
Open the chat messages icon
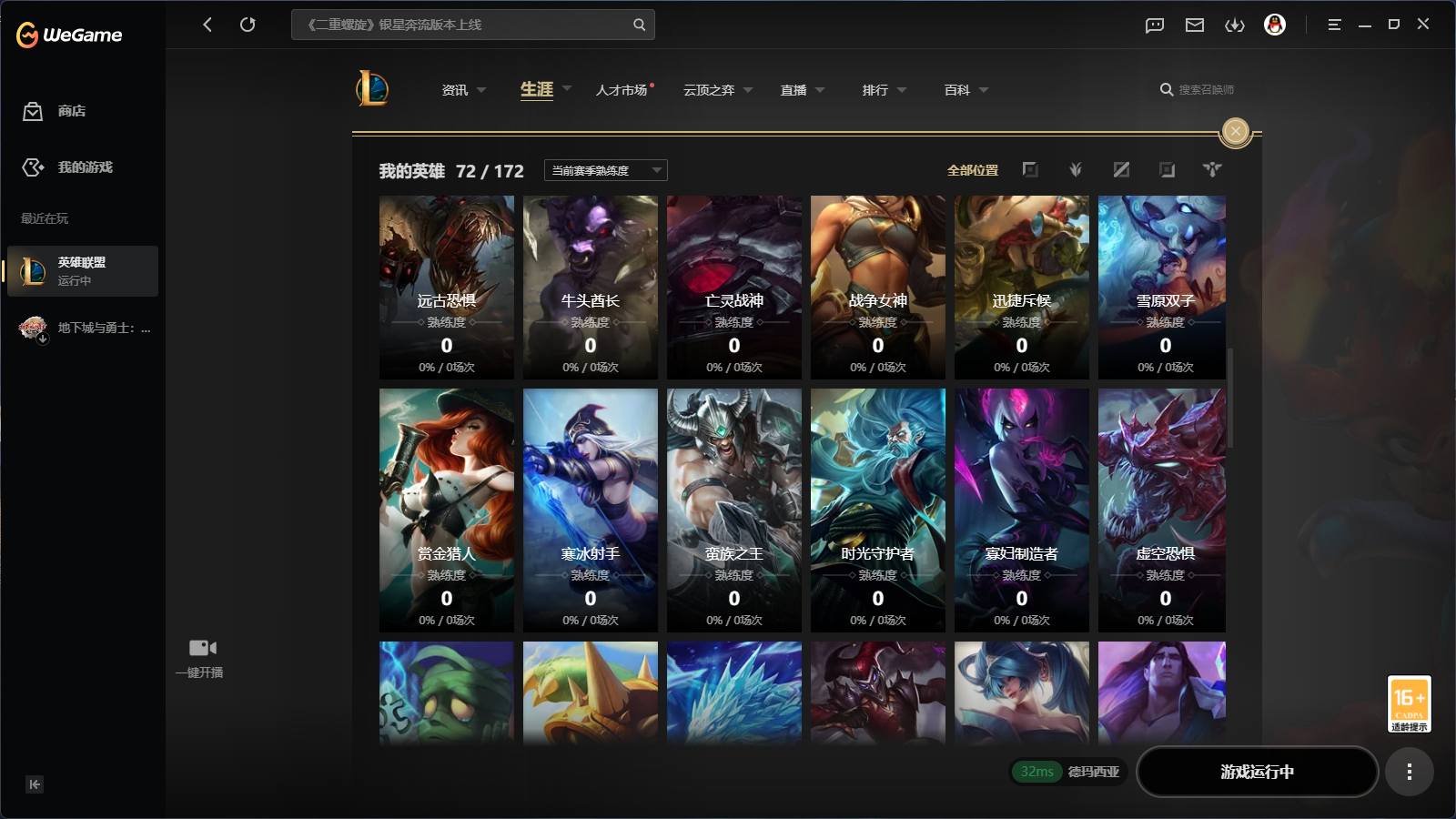point(1155,25)
